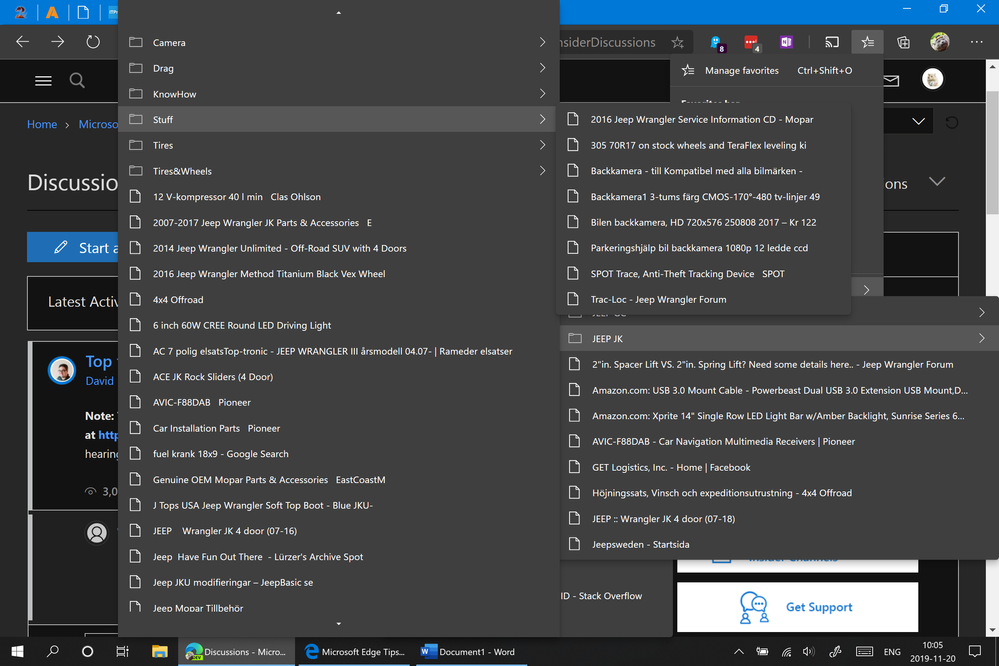This screenshot has height=666, width=999.
Task: Click the browser Back arrow
Action: [x=23, y=42]
